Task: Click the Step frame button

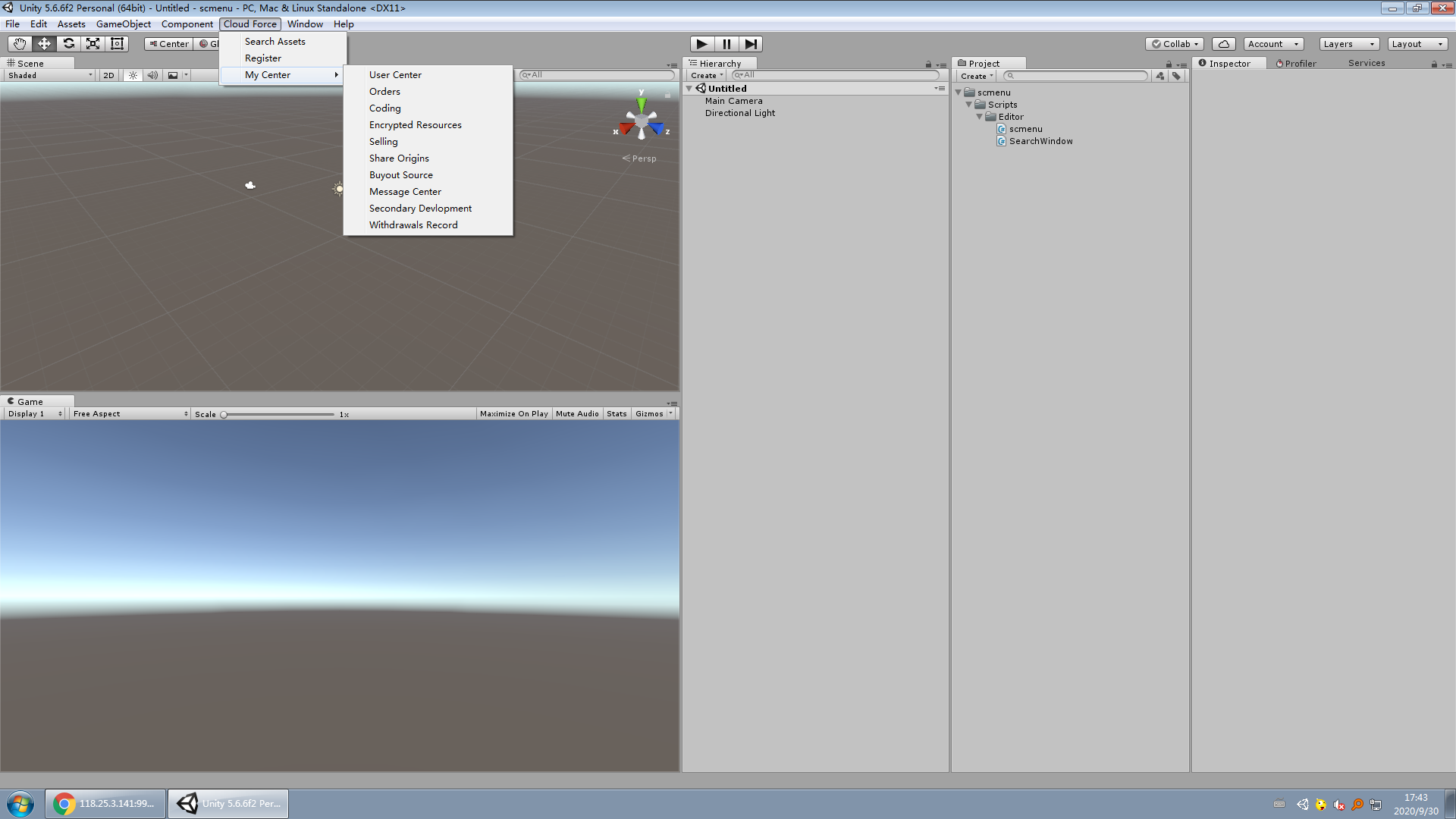Action: (x=751, y=44)
